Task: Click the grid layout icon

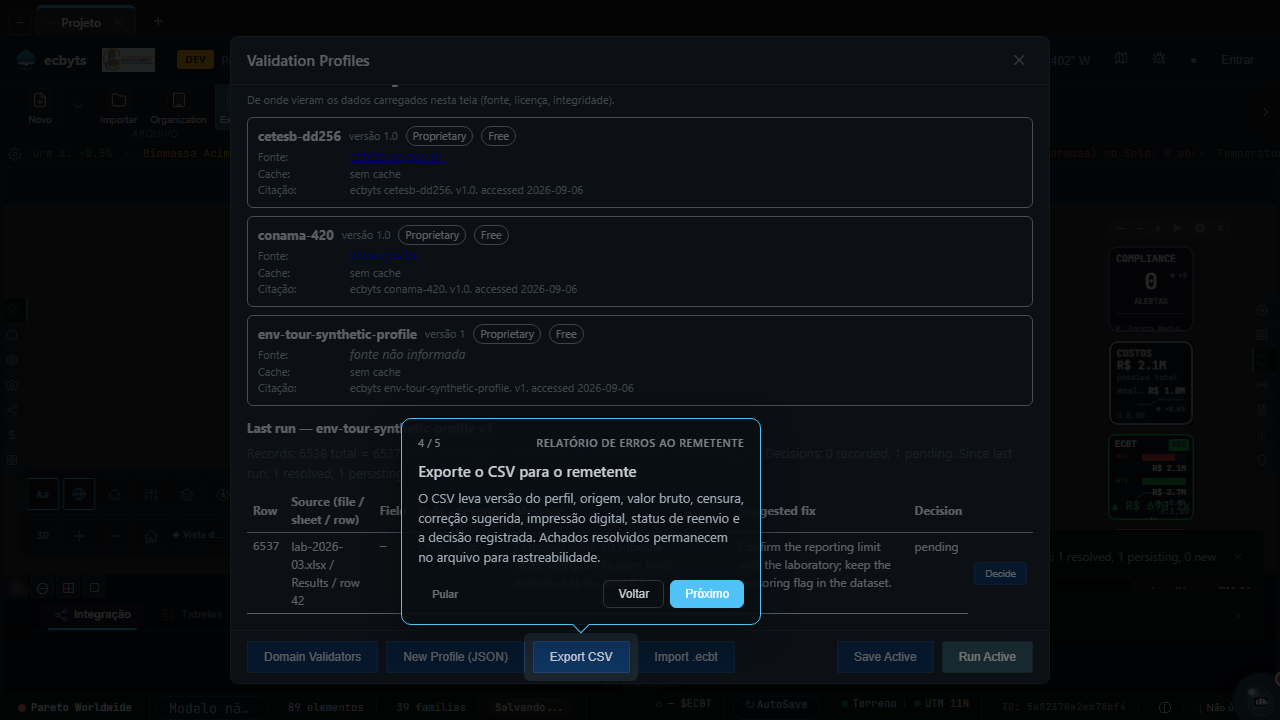Action: pos(68,588)
